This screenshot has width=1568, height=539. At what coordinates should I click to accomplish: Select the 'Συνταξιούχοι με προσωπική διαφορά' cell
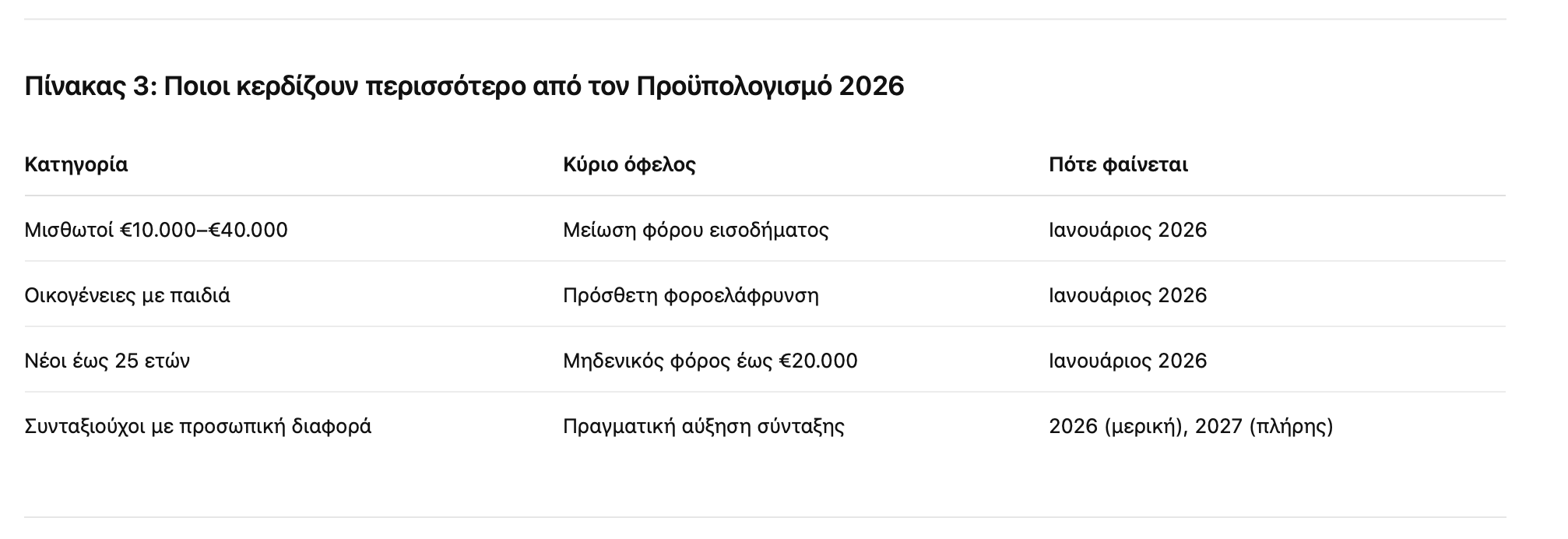click(x=198, y=426)
